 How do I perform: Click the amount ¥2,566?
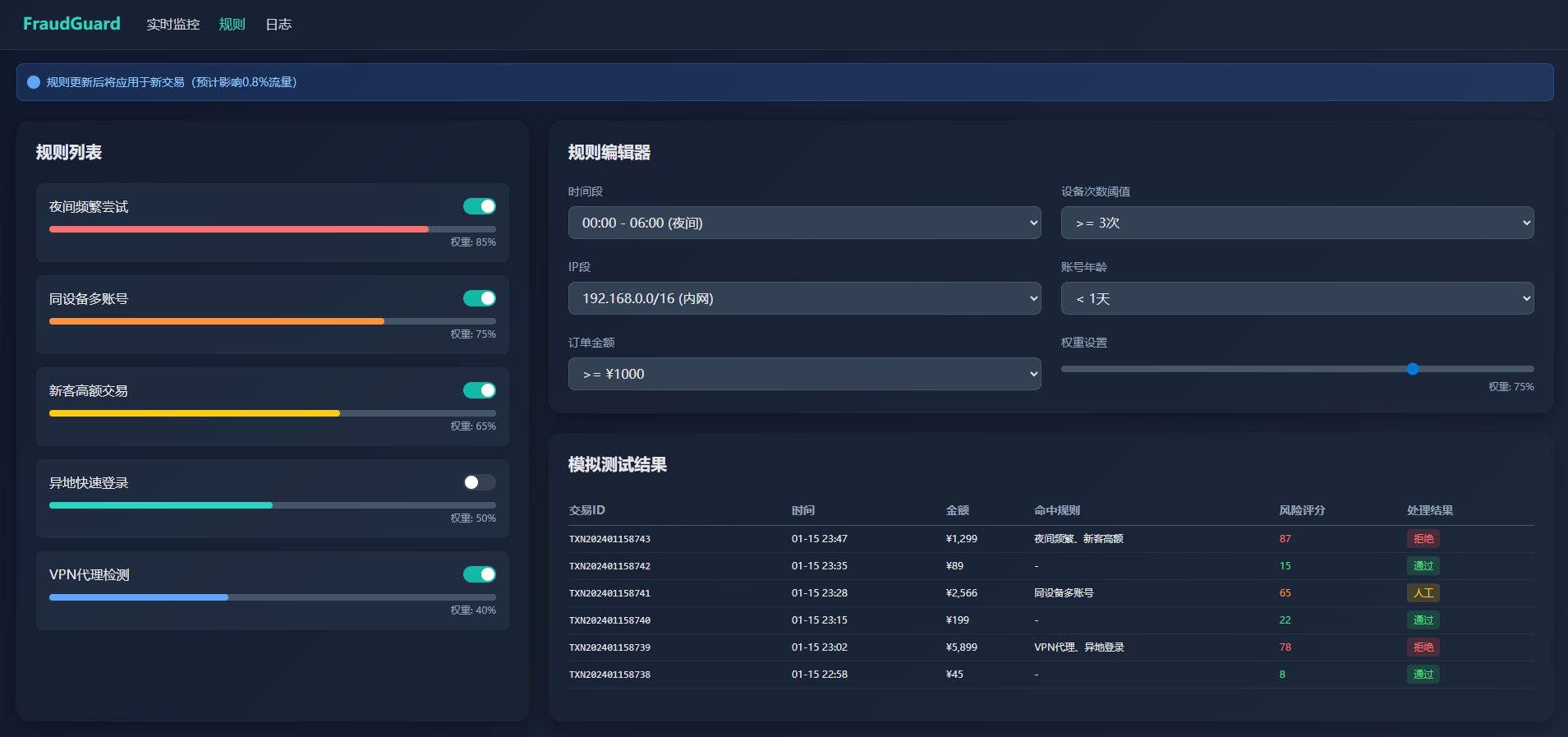point(962,593)
